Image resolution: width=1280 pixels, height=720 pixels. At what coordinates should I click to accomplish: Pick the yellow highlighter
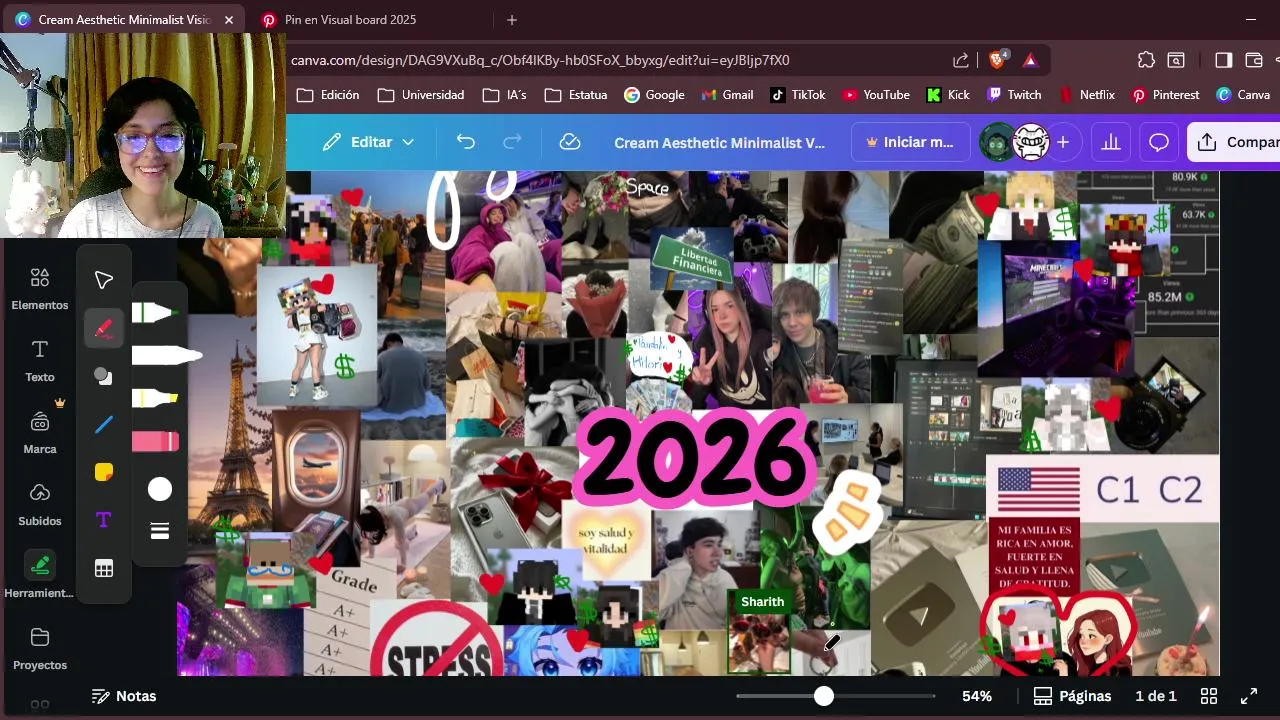point(156,398)
